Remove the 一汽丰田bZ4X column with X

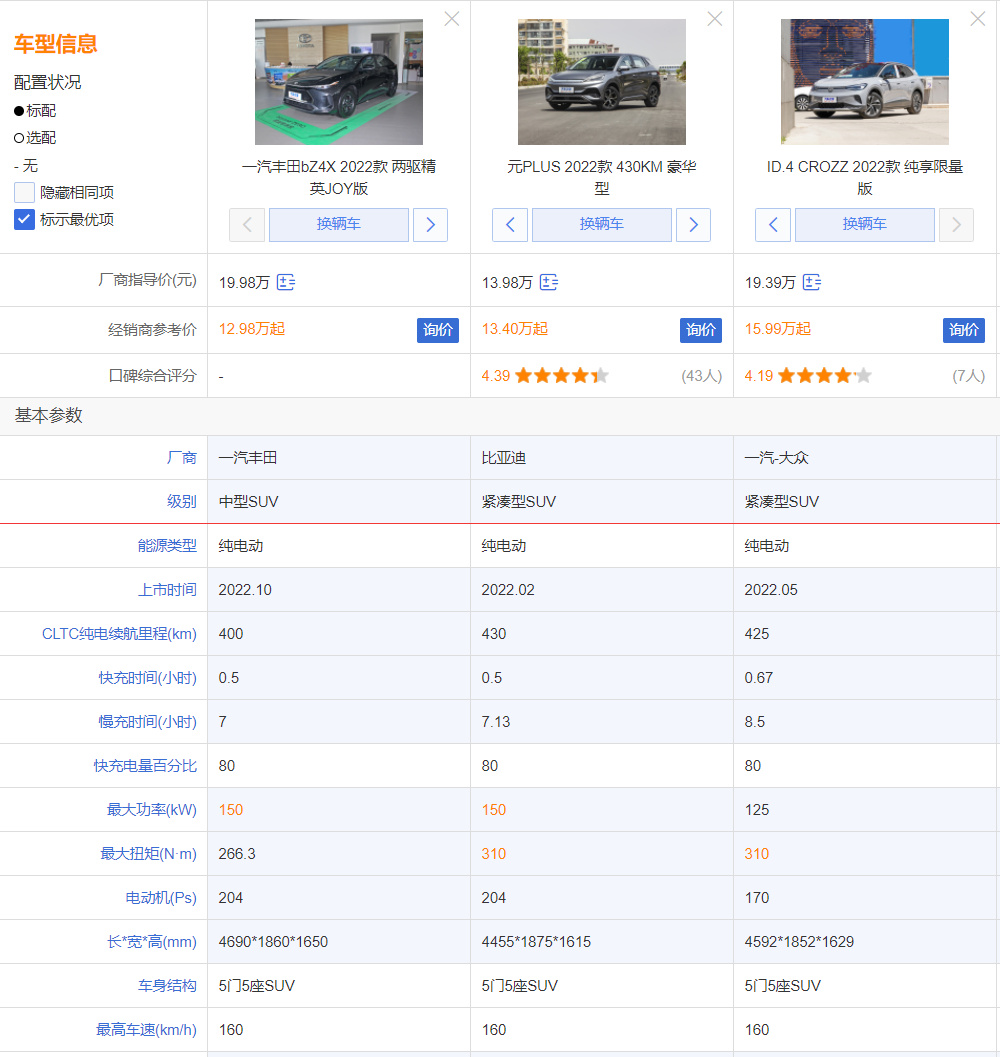(452, 19)
